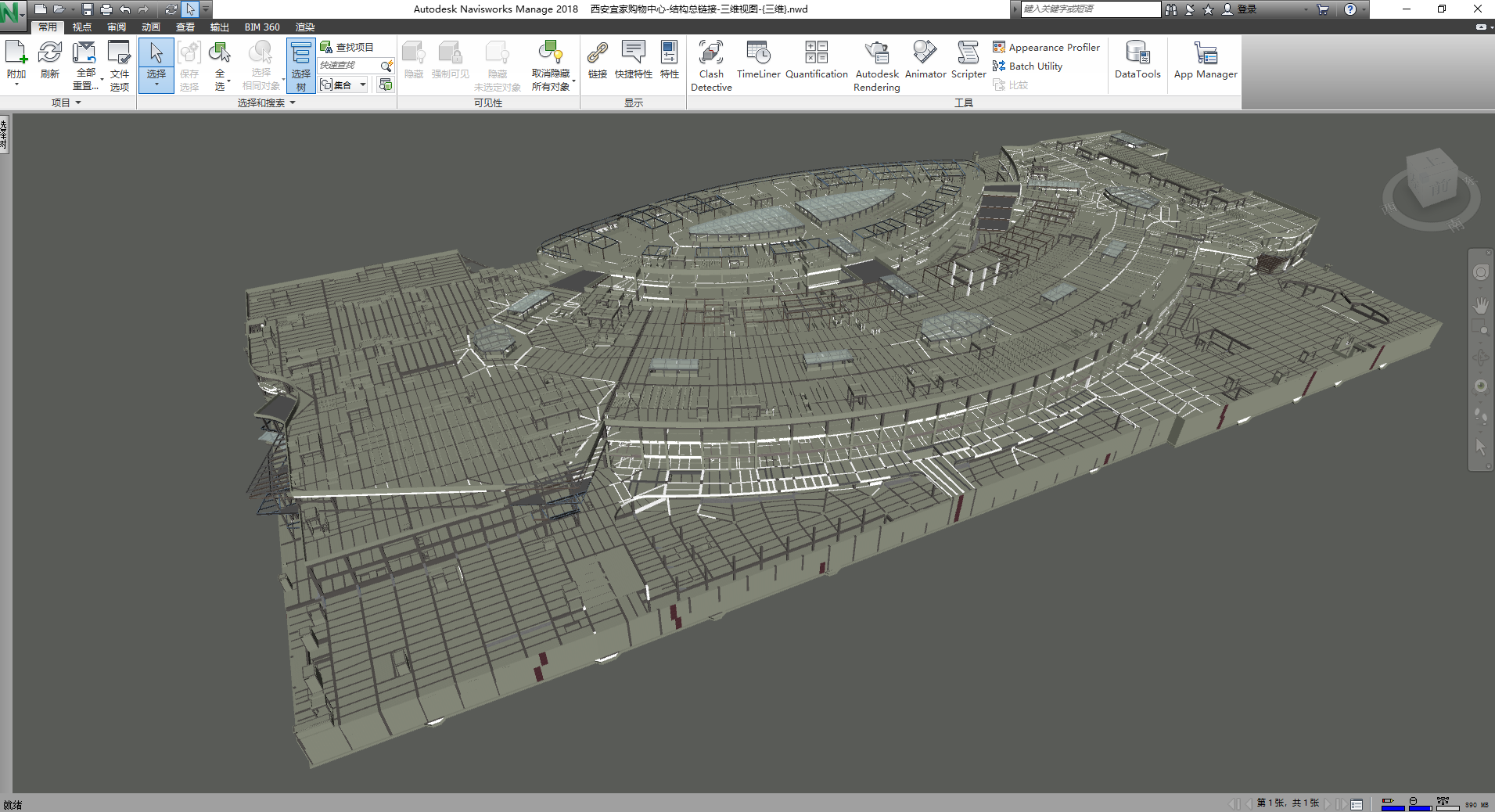Viewport: 1495px width, 812px height.
Task: Click the 附加 (Append) file icon
Action: tap(16, 53)
